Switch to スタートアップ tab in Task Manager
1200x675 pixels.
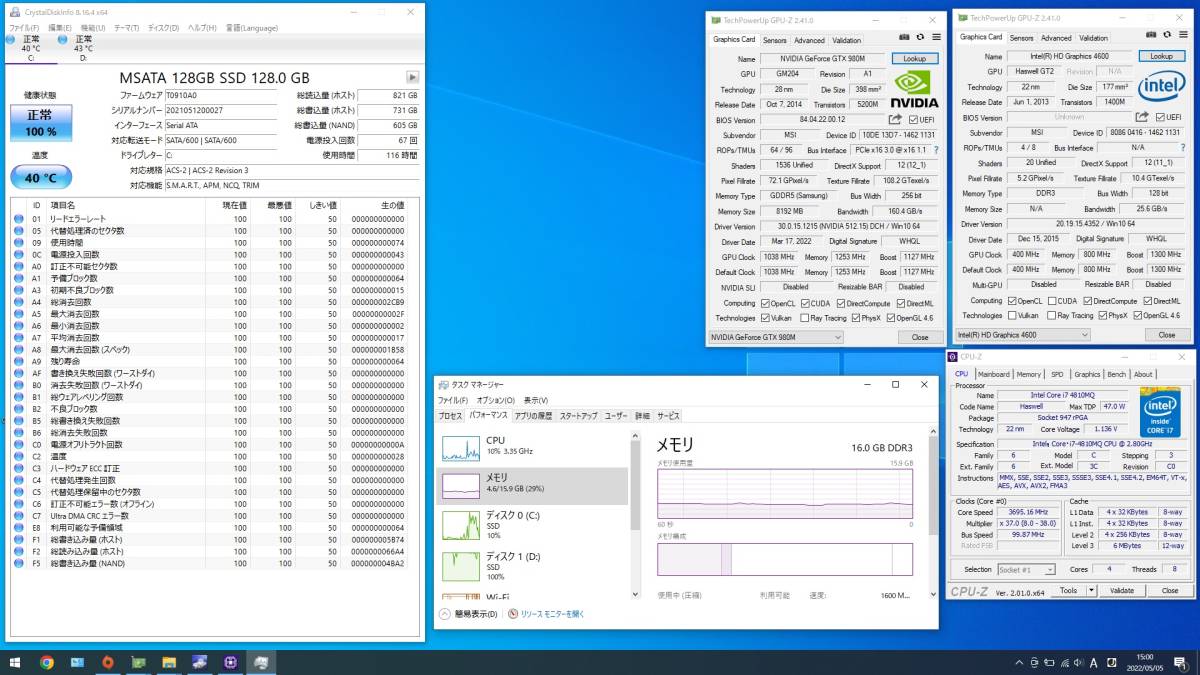[x=579, y=415]
